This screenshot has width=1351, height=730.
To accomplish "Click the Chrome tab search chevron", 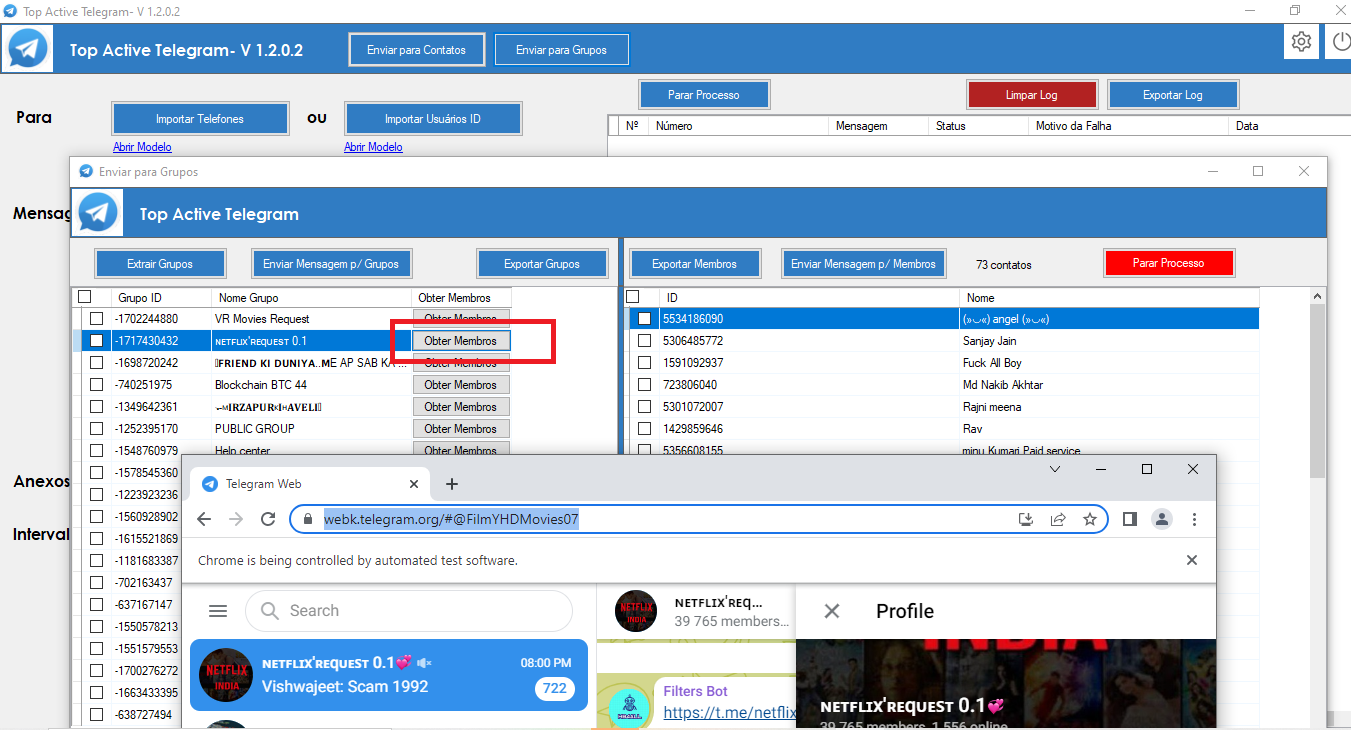I will click(x=1055, y=469).
